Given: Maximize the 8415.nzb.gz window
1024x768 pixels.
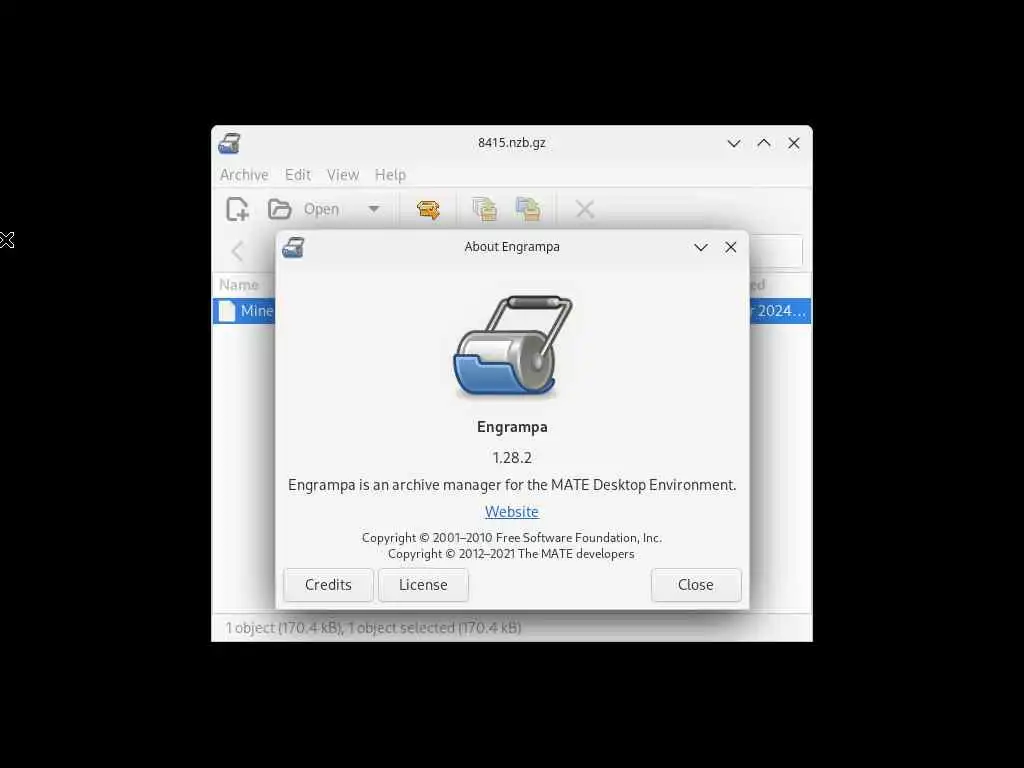Looking at the screenshot, I should coord(764,143).
